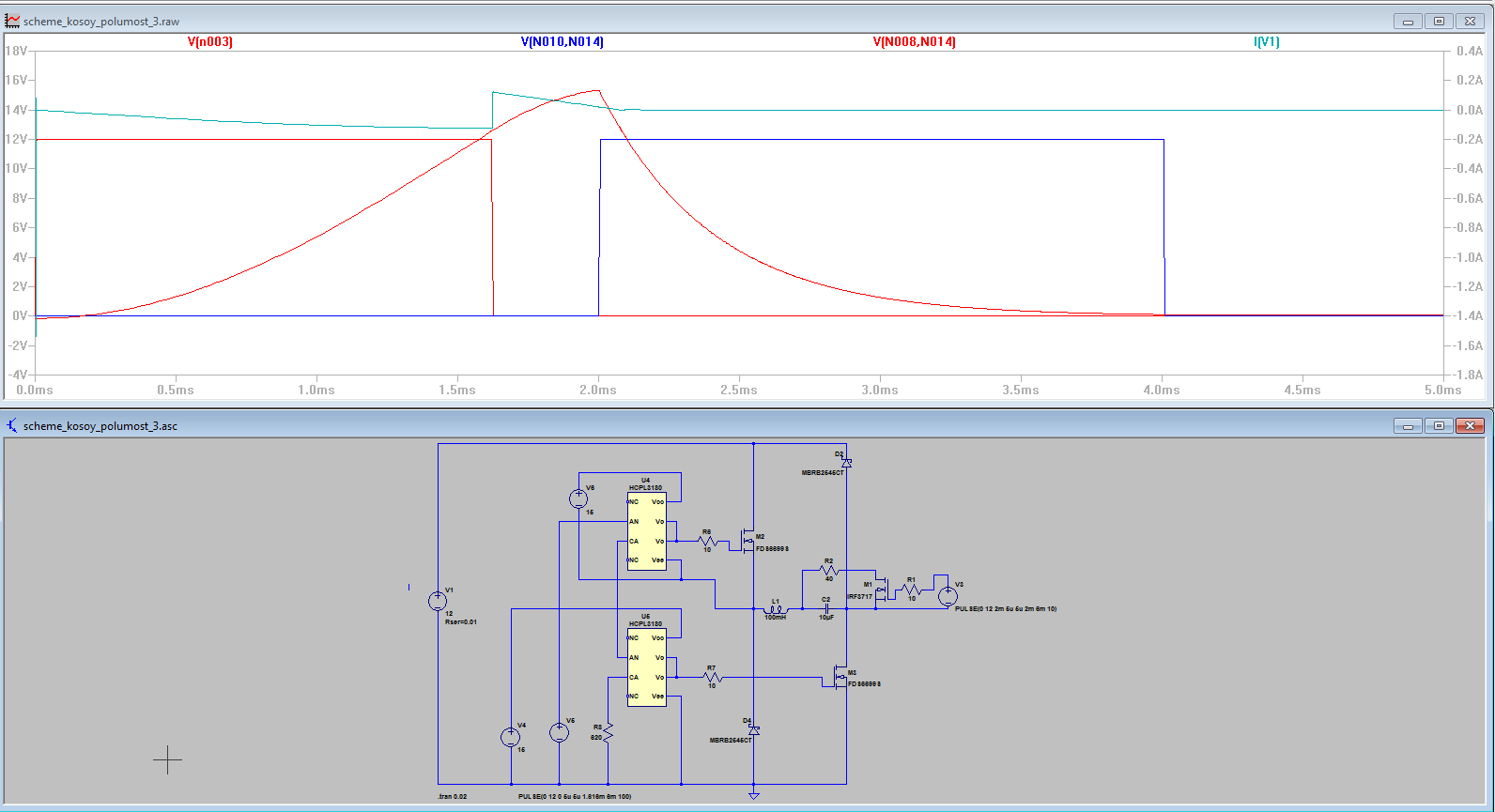Select the M2 MOSFET transistor symbol
Viewport: 1495px width, 812px height.
(x=747, y=541)
